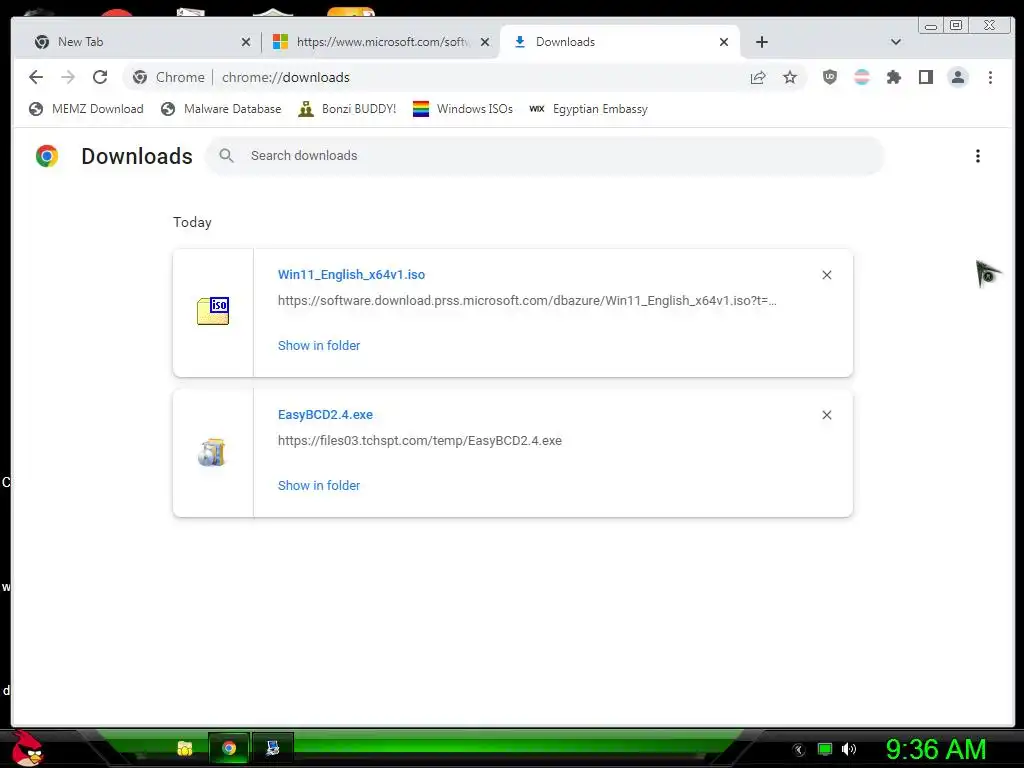1024x768 pixels.
Task: Open the uBlock Origin shield extension
Action: click(x=829, y=77)
